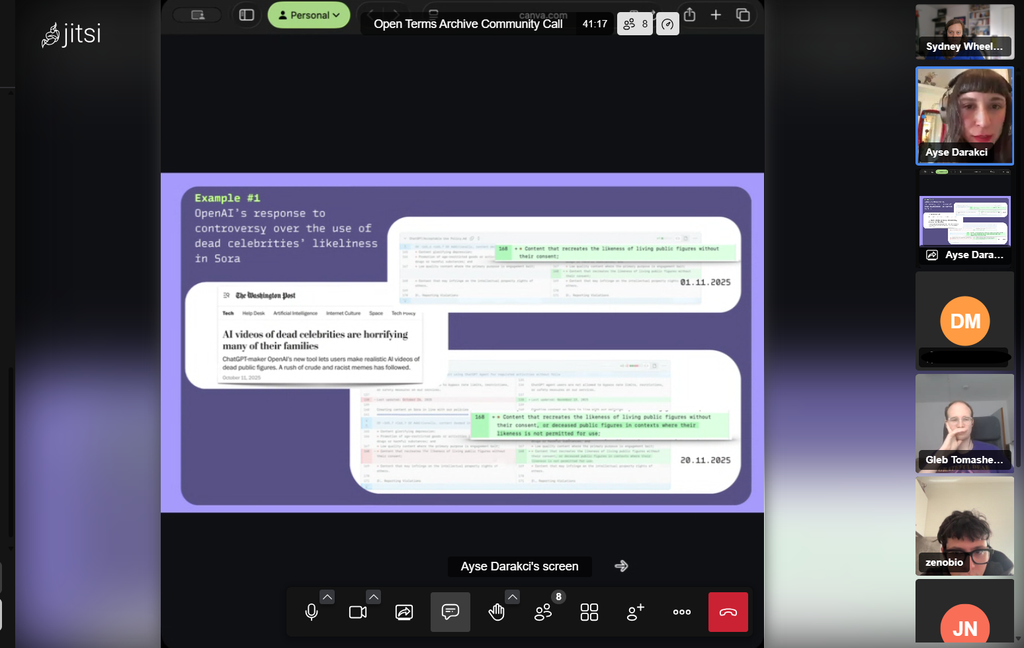Raise your hand
Image resolution: width=1024 pixels, height=648 pixels.
[496, 612]
